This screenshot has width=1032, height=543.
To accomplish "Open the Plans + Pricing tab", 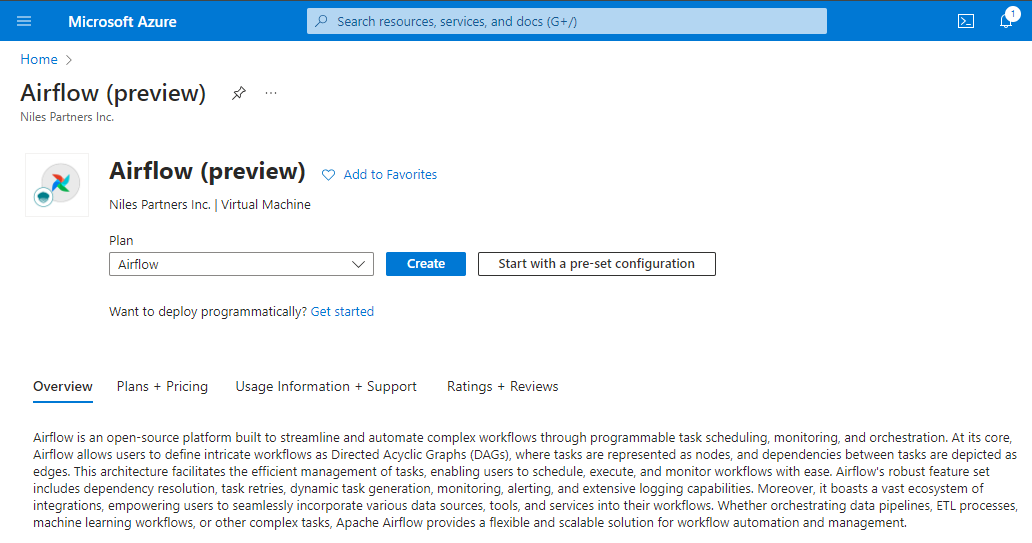I will point(163,386).
